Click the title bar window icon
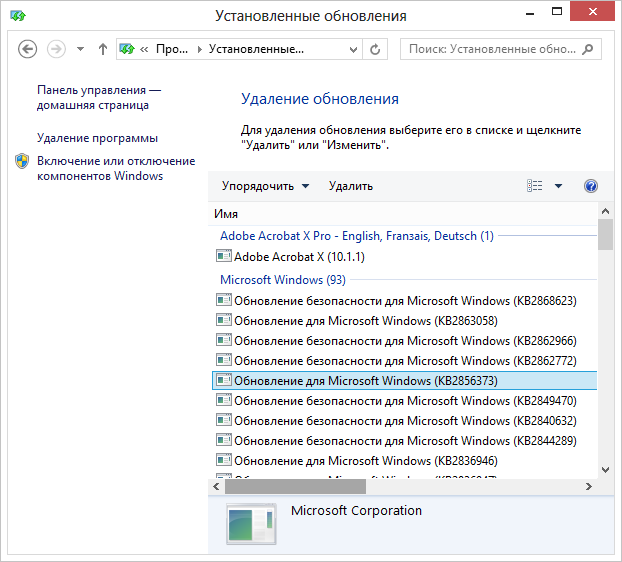The width and height of the screenshot is (622, 562). coord(18,16)
